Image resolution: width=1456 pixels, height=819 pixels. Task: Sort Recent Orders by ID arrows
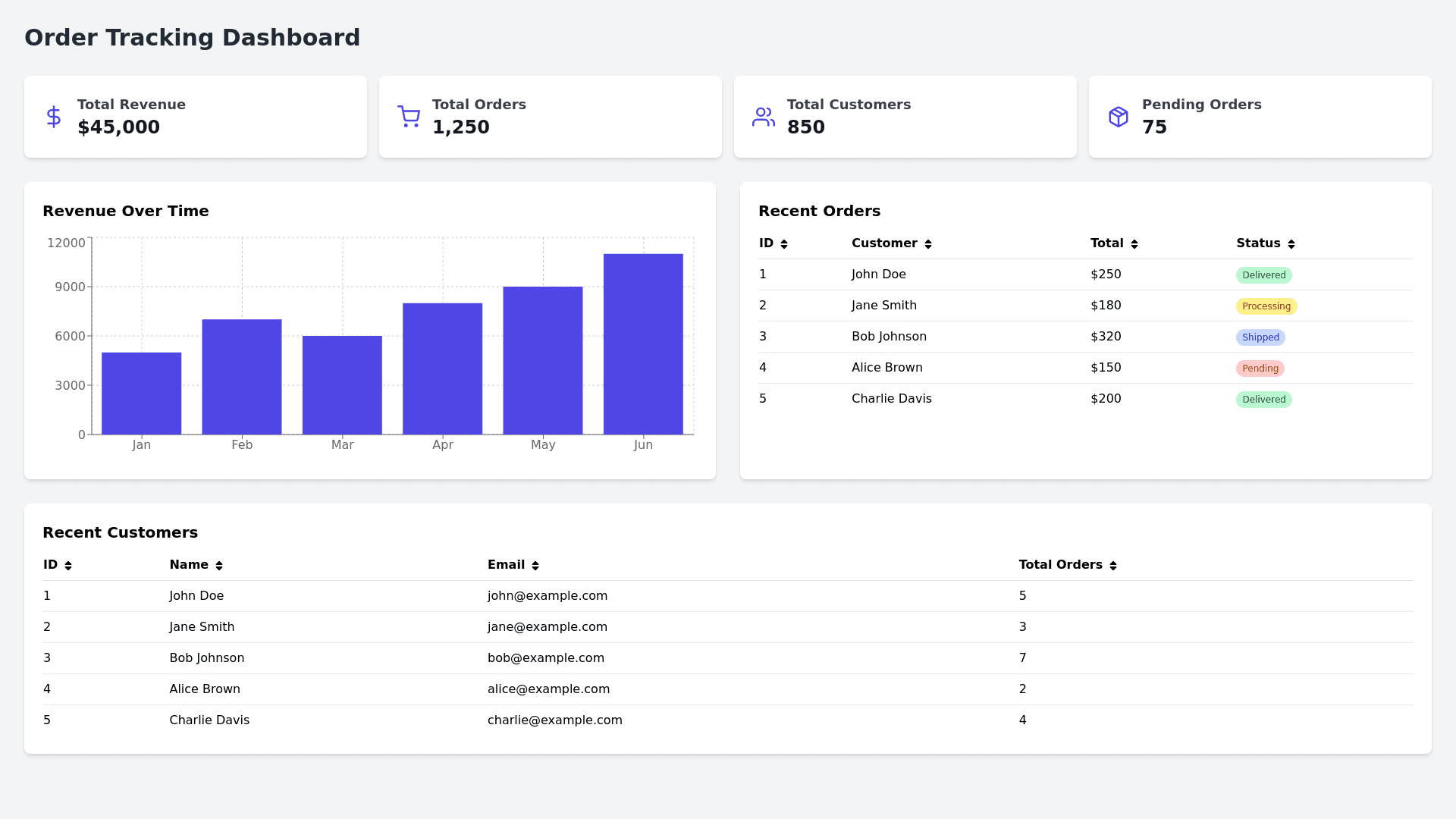pyautogui.click(x=784, y=244)
